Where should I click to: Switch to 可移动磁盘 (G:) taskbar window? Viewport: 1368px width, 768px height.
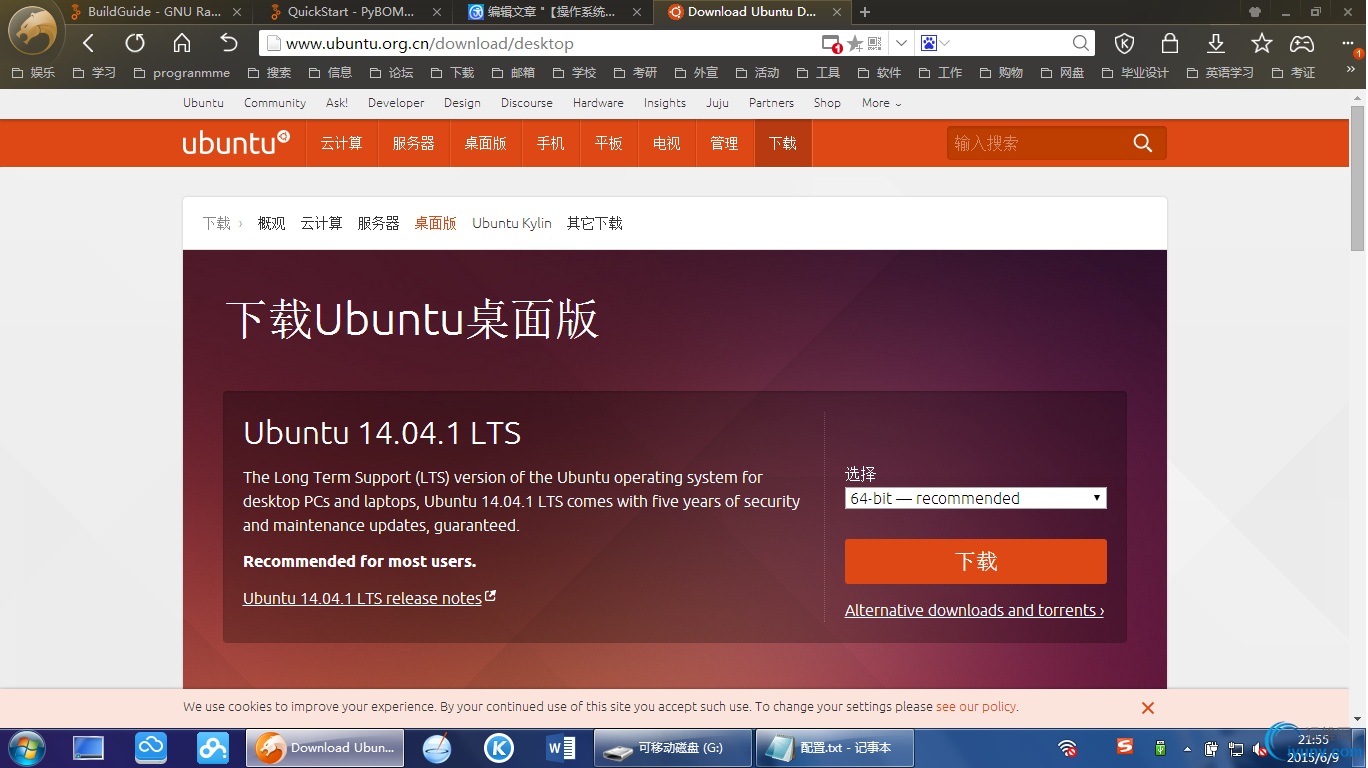click(x=673, y=747)
